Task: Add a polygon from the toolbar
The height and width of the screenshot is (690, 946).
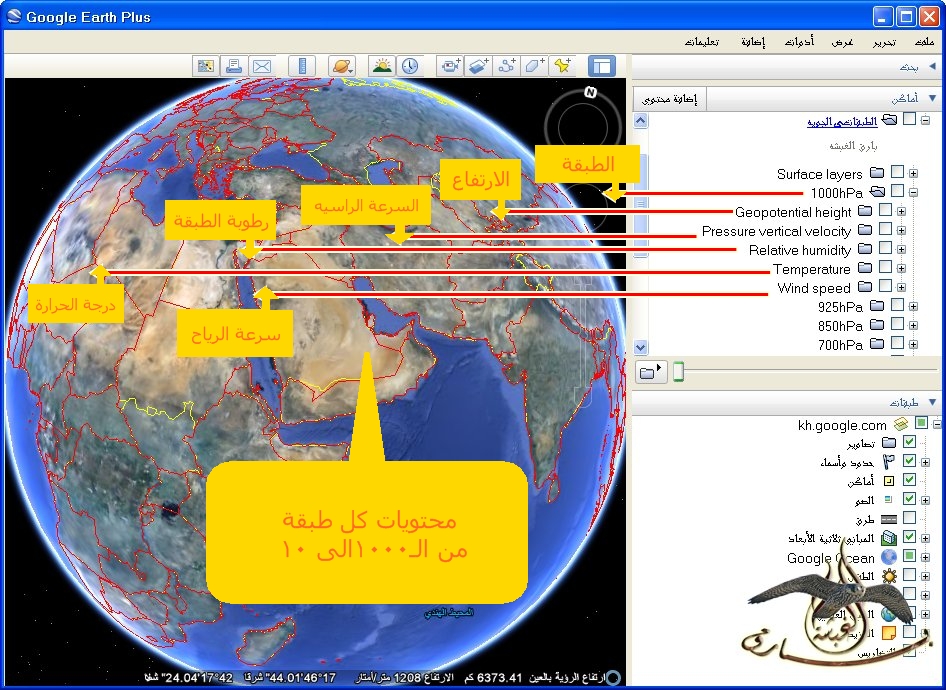Action: click(535, 66)
